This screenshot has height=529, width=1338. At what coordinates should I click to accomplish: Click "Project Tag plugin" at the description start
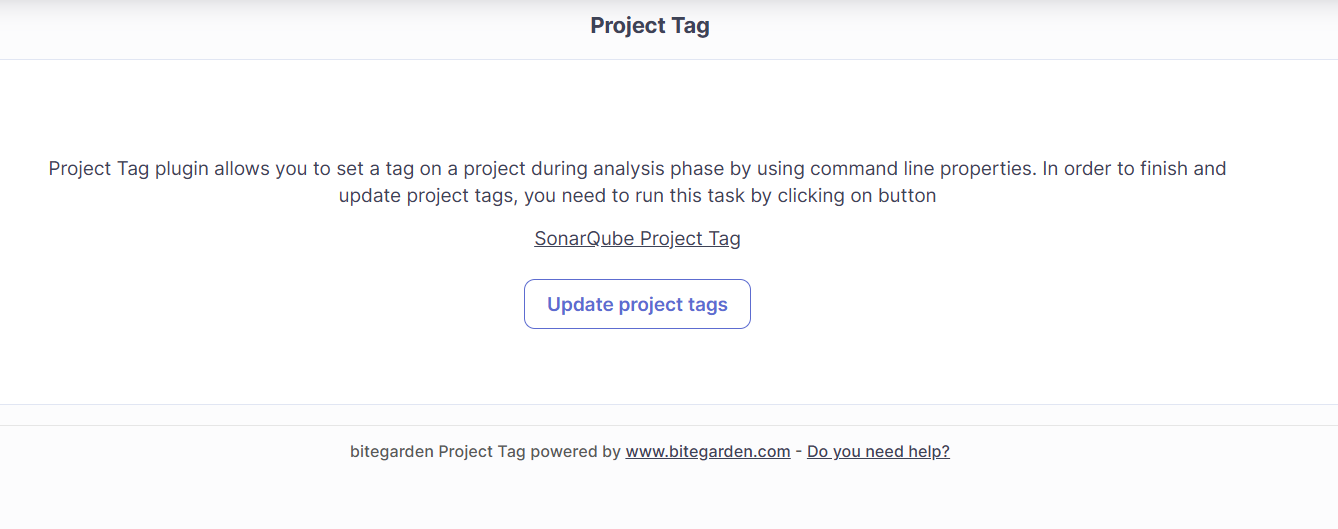coord(129,169)
